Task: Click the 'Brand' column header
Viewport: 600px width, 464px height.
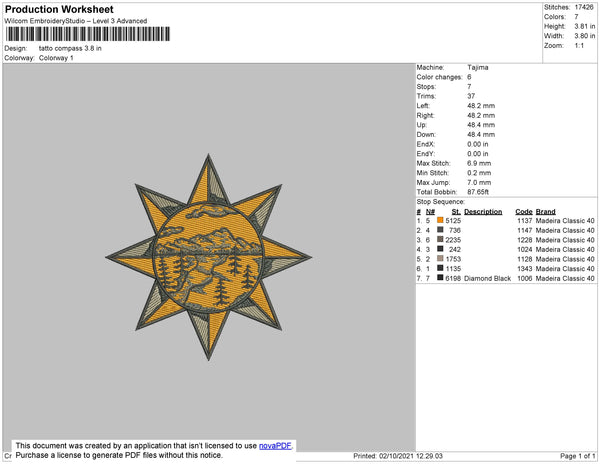Action: [x=546, y=212]
